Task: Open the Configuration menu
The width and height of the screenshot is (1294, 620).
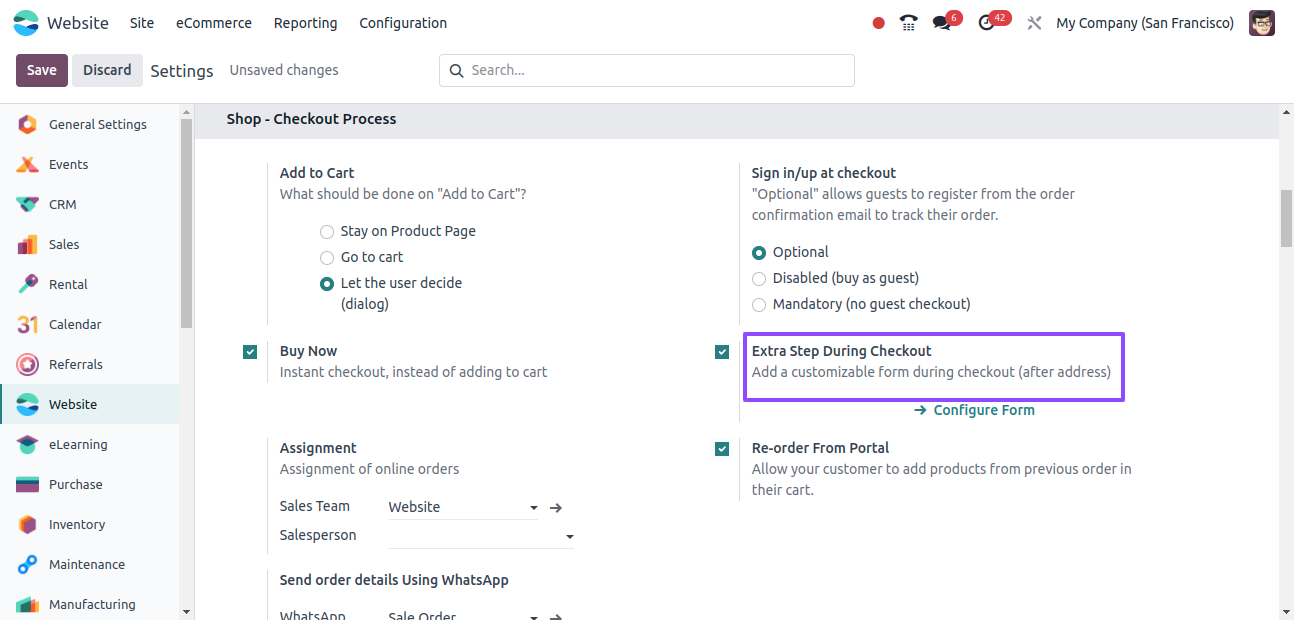Action: [x=403, y=23]
